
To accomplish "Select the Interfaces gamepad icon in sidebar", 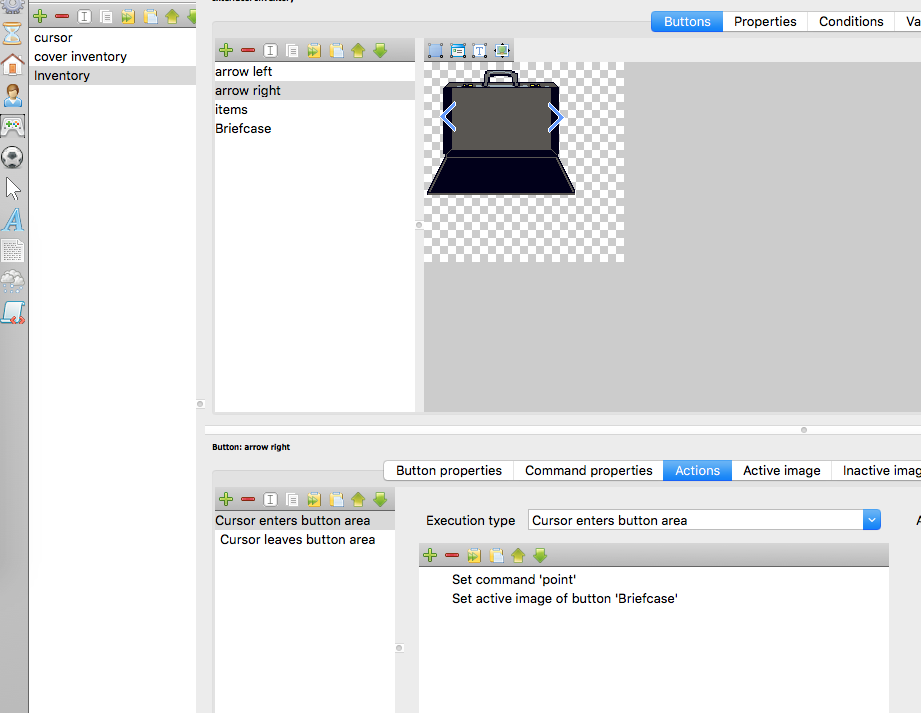I will pos(12,126).
